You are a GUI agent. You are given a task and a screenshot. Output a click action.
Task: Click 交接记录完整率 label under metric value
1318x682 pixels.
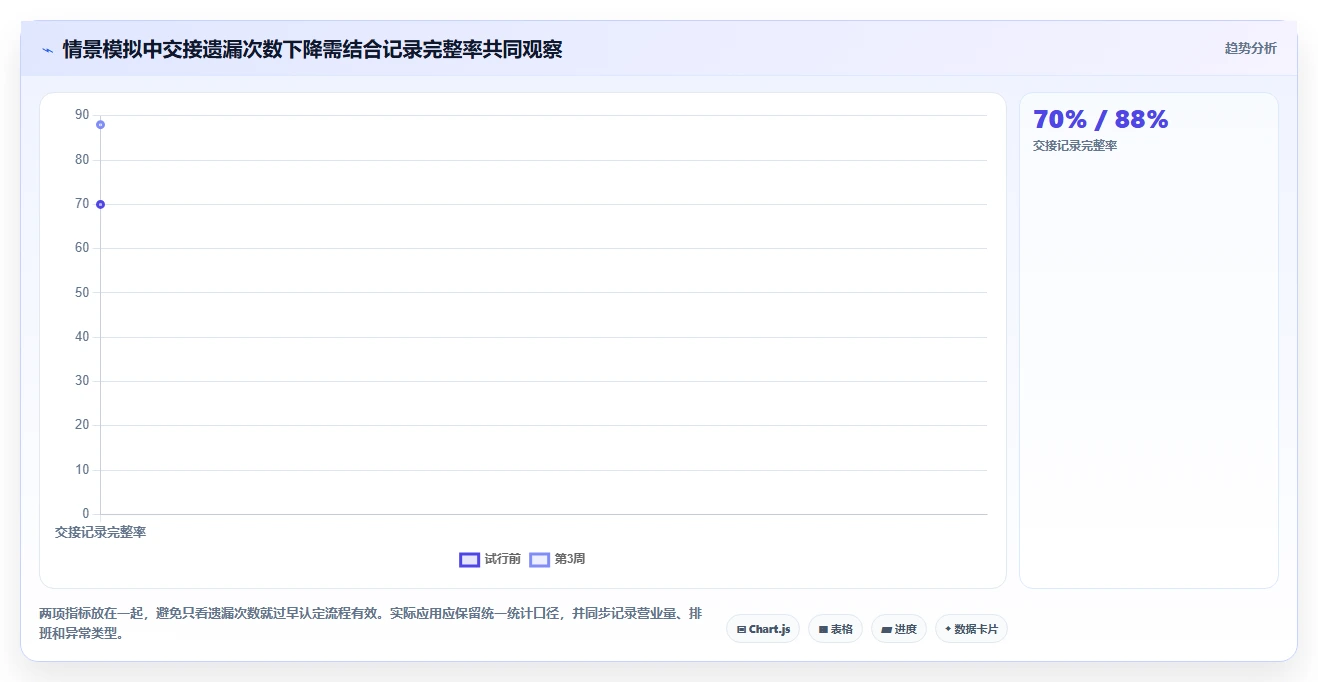pos(1075,146)
